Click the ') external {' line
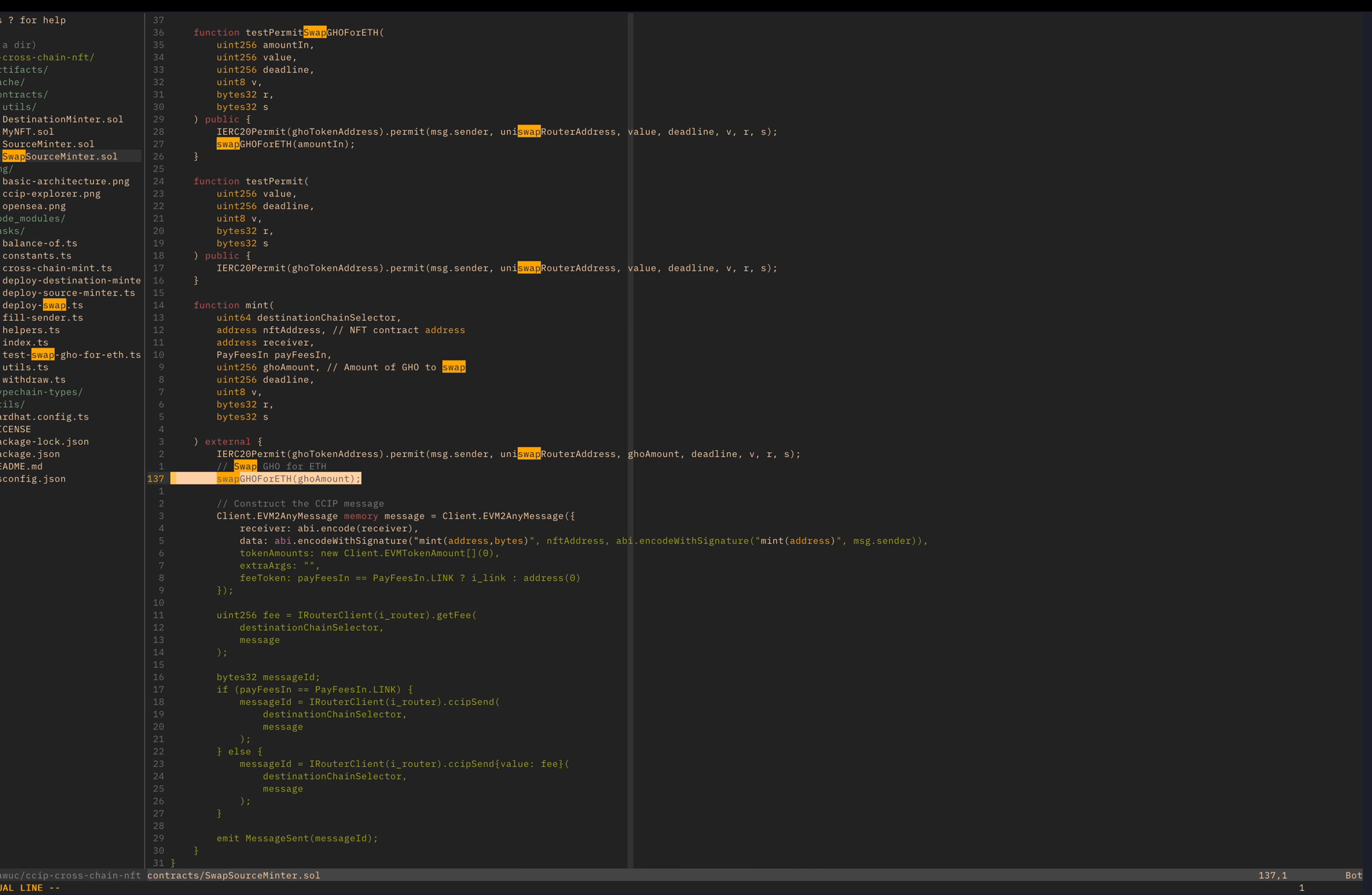Viewport: 1372px width, 895px height. tap(228, 441)
